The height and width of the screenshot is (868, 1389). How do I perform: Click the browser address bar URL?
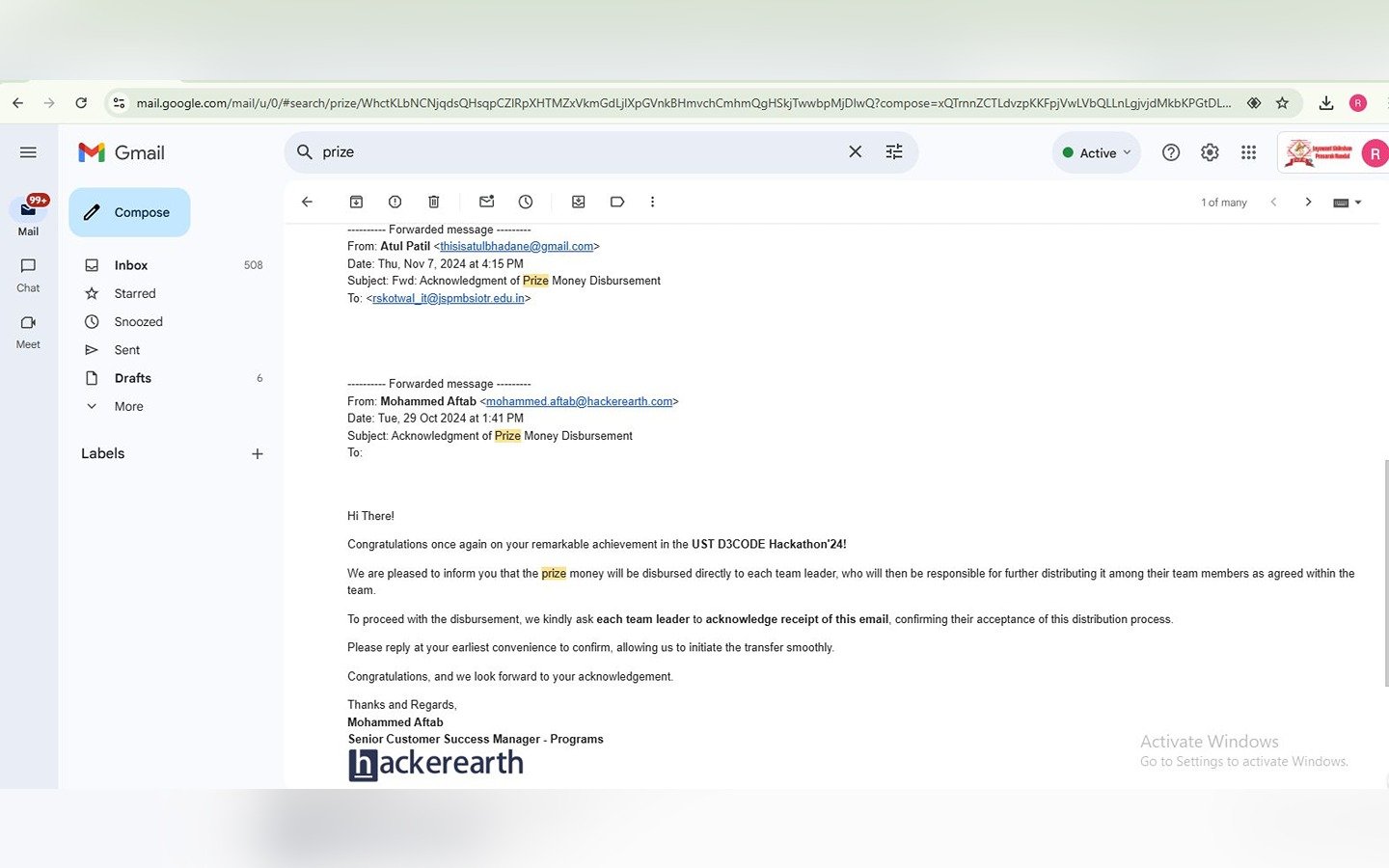683,103
